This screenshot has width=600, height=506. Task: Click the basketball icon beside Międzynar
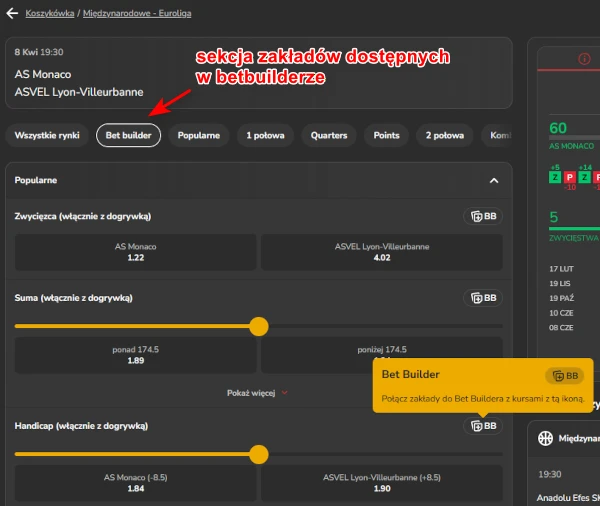pos(545,438)
